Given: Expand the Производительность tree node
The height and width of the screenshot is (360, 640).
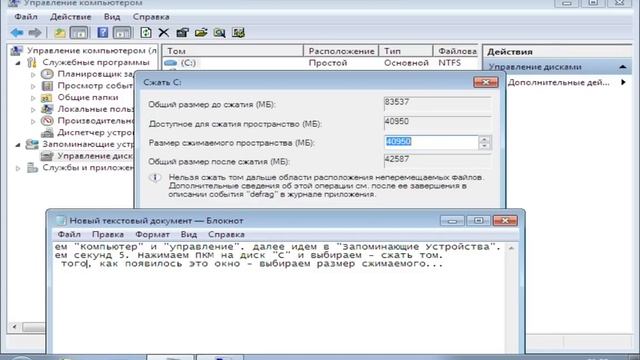Looking at the screenshot, I should pos(33,121).
